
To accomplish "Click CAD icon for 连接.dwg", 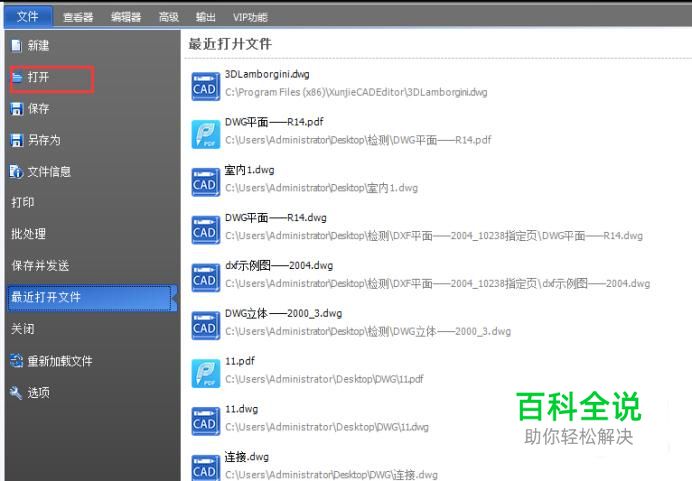I will pyautogui.click(x=205, y=468).
